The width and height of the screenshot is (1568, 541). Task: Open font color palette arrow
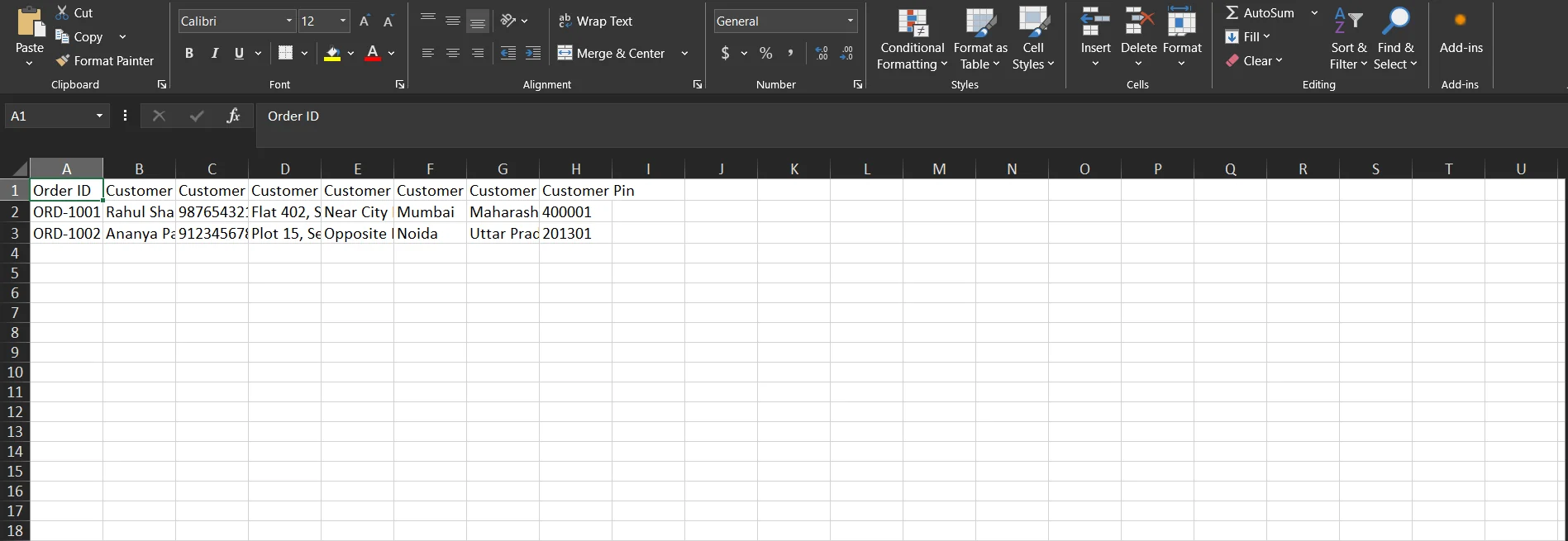391,54
